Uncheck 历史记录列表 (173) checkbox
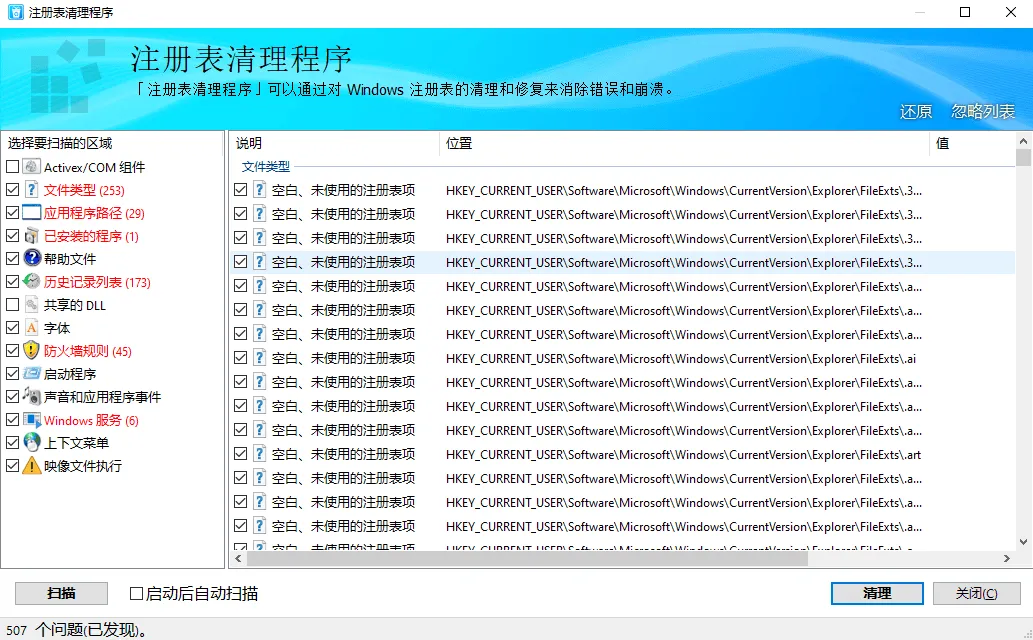The image size is (1033, 640). point(13,281)
